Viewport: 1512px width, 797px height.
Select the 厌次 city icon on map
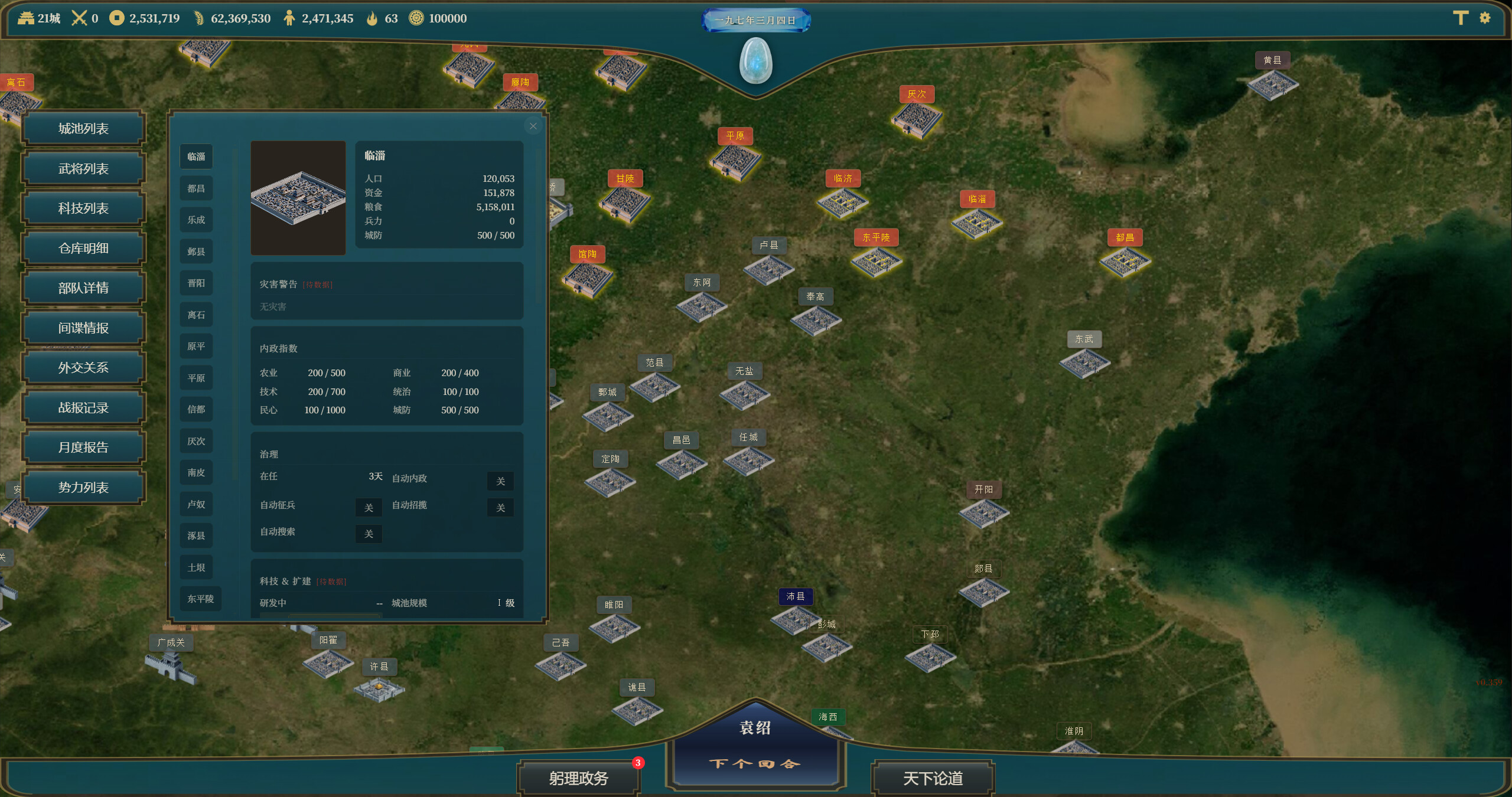917,120
